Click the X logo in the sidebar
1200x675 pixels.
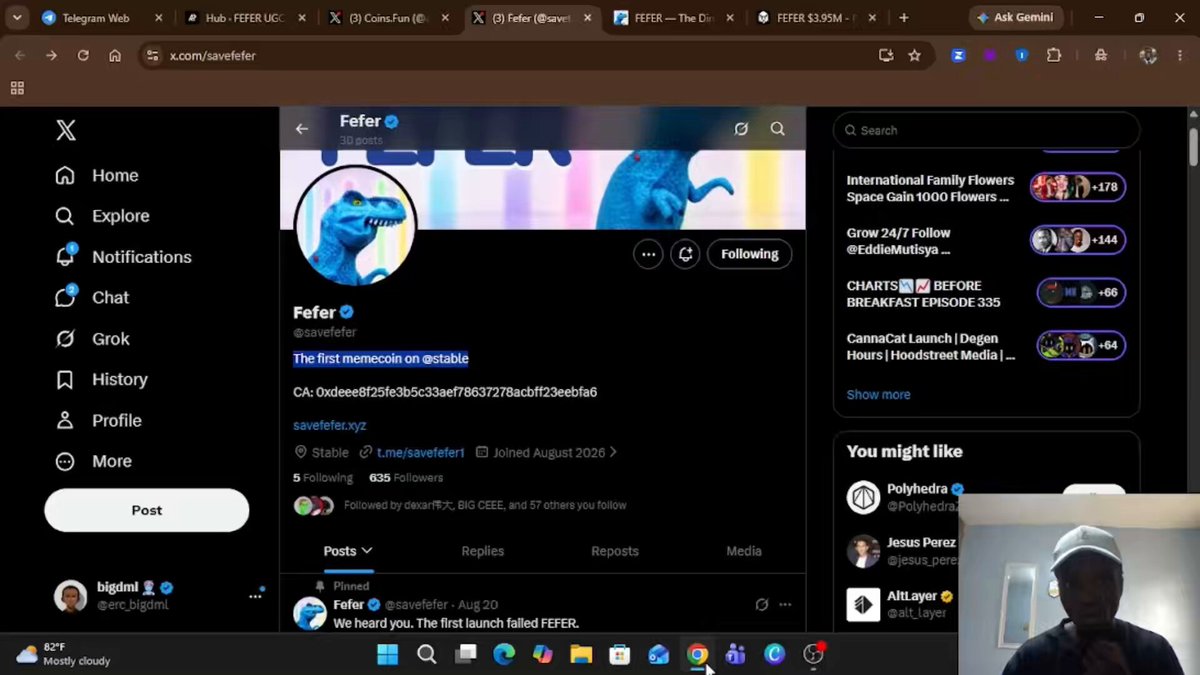pos(66,130)
